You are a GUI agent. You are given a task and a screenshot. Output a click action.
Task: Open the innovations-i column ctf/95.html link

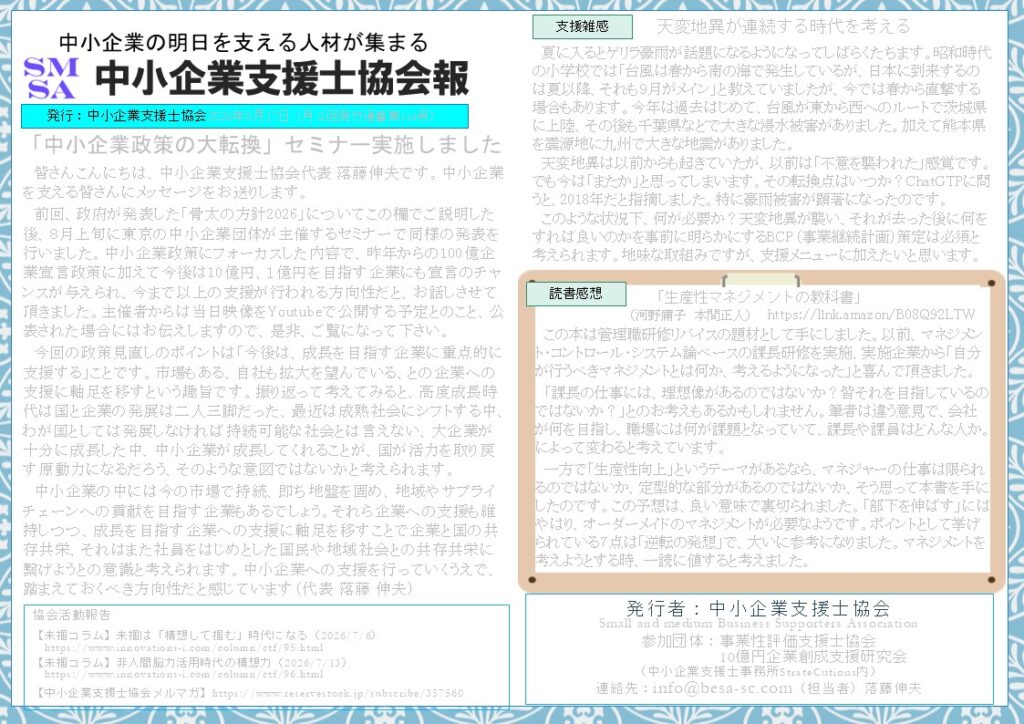click(x=184, y=648)
